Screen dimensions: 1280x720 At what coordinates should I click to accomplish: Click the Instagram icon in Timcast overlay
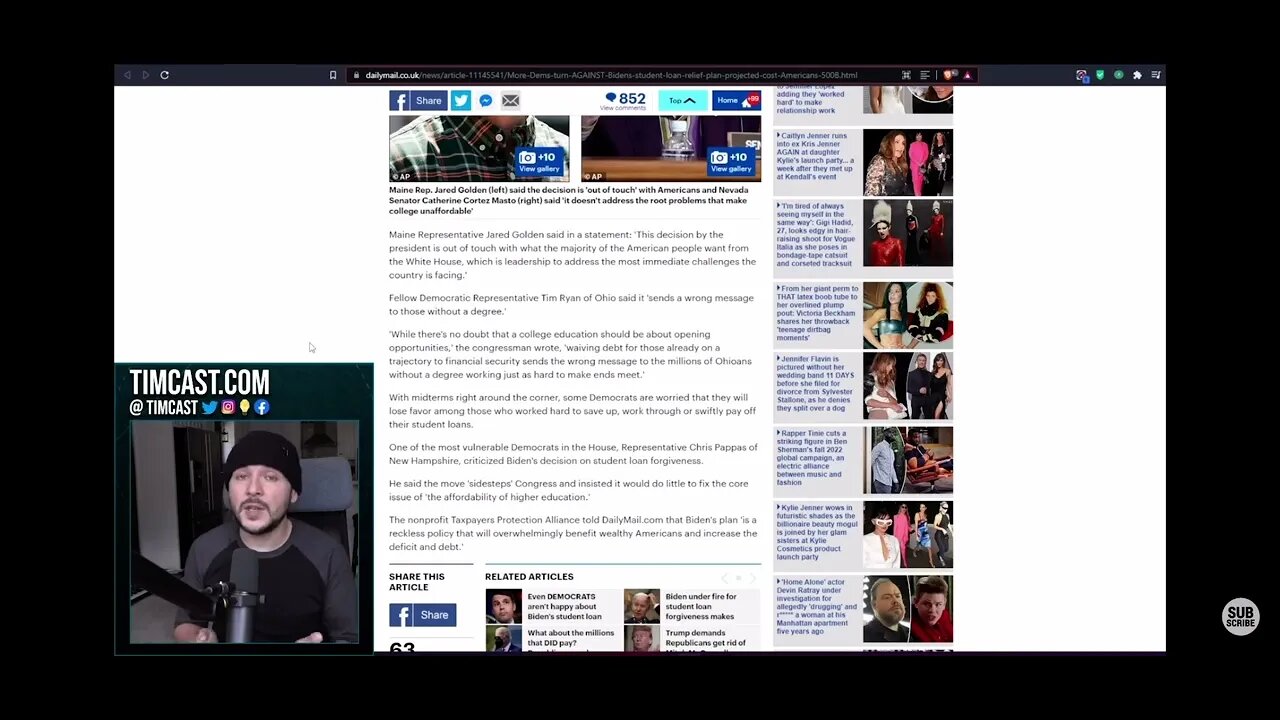click(x=228, y=407)
